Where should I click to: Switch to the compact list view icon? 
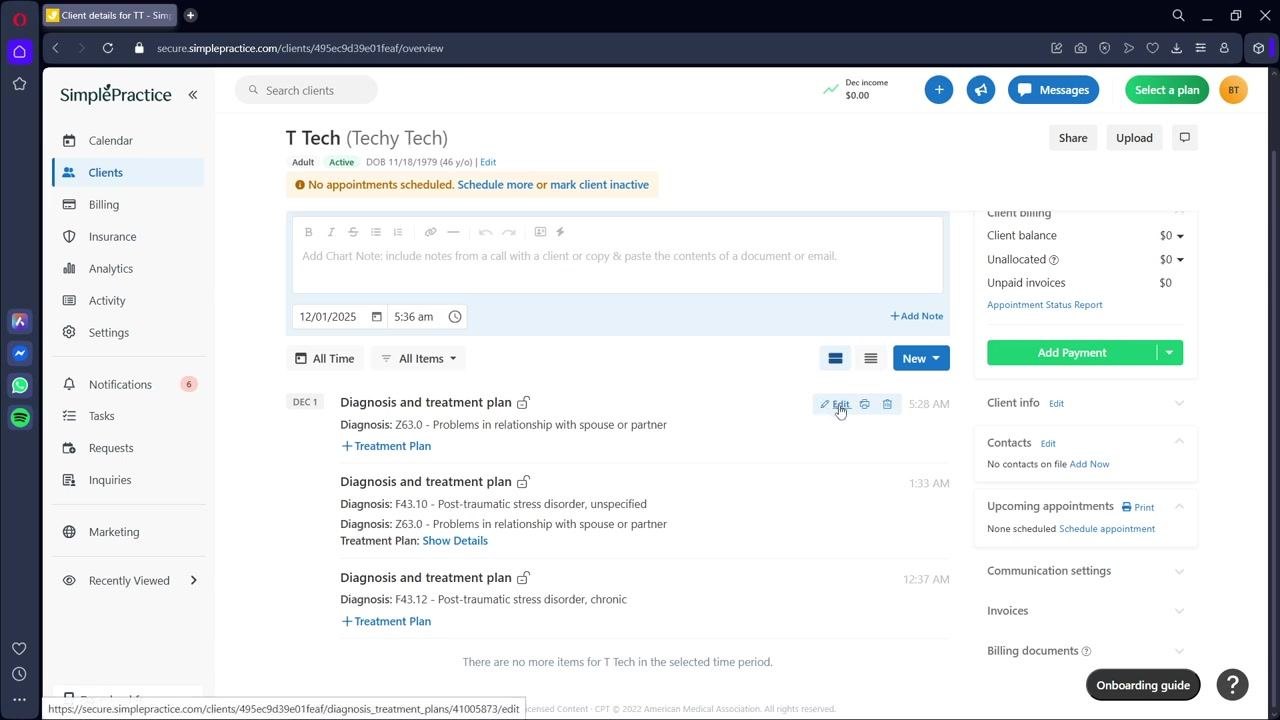coord(871,358)
